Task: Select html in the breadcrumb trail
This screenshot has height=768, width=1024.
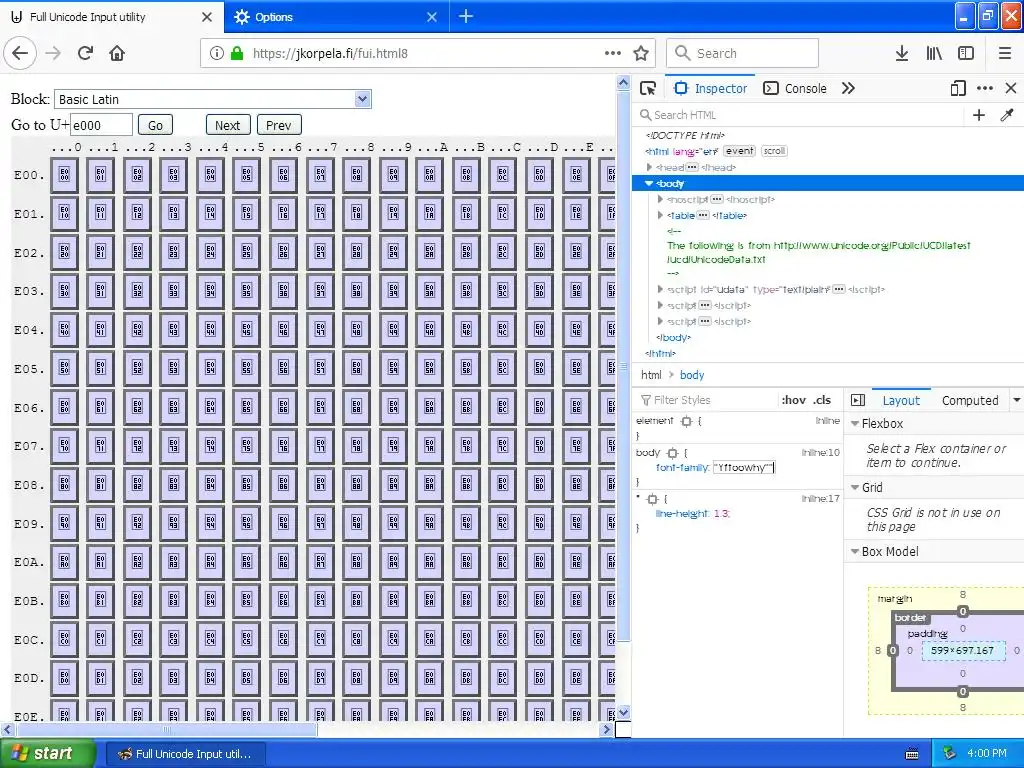Action: tap(651, 375)
